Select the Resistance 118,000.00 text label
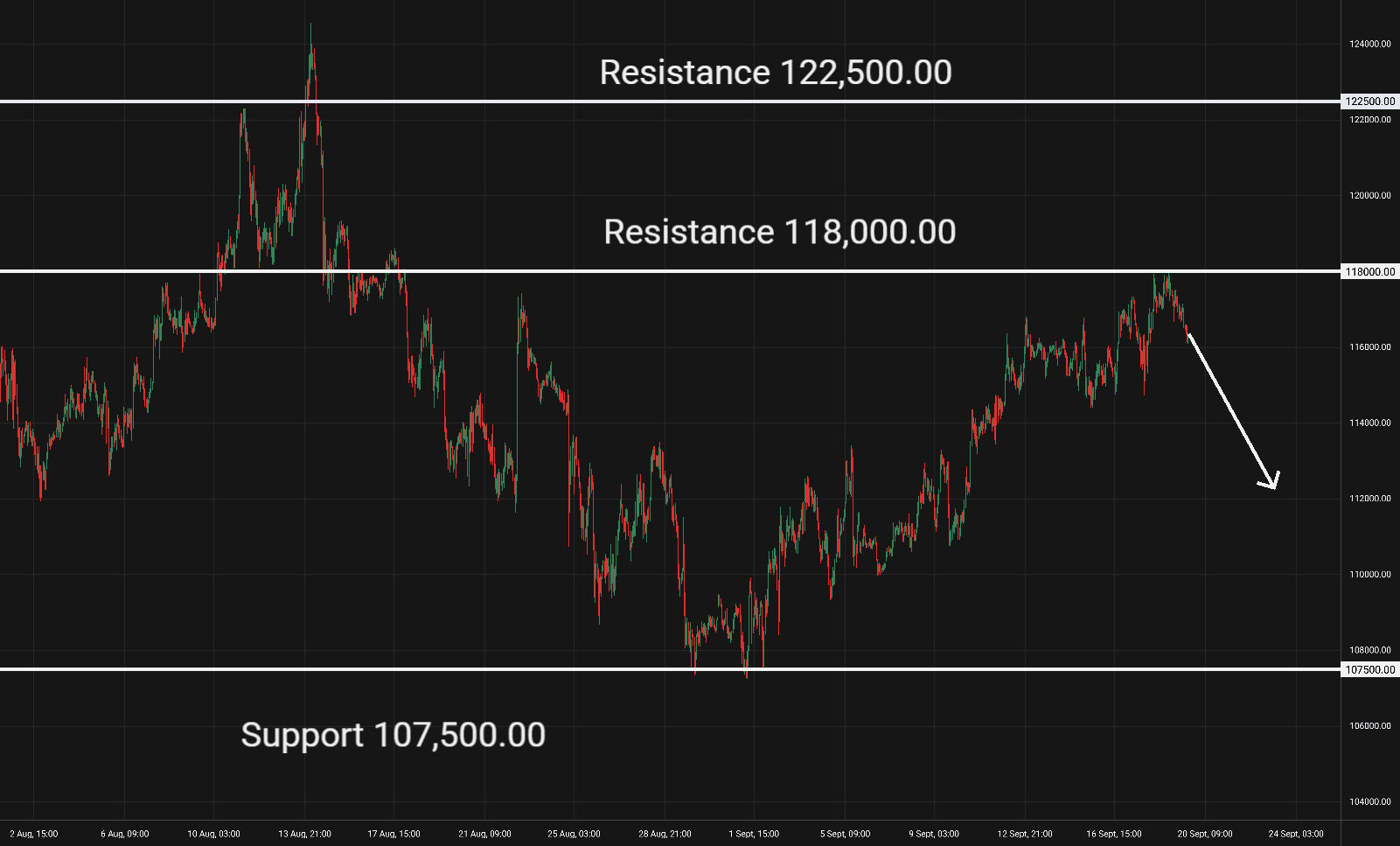This screenshot has height=846, width=1400. click(780, 232)
